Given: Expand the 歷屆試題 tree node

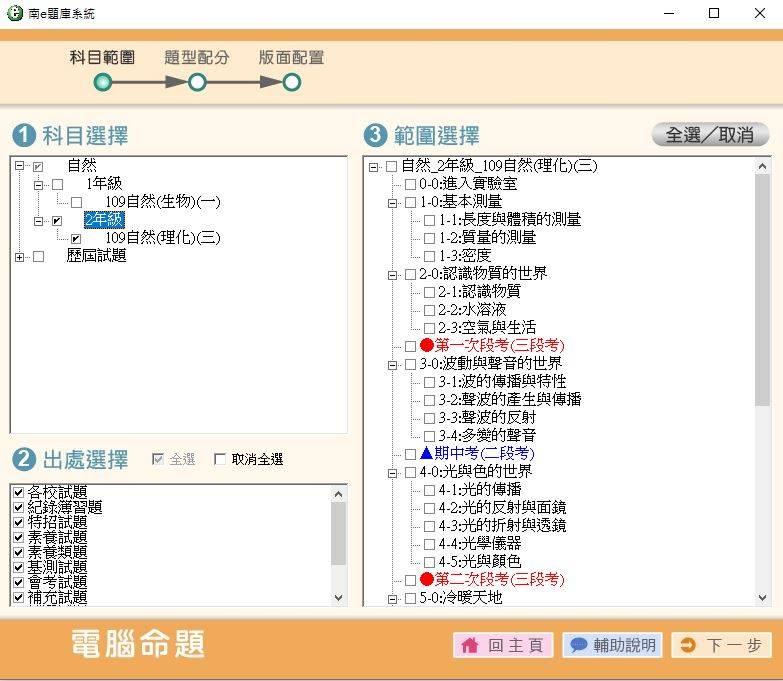Looking at the screenshot, I should coord(19,257).
